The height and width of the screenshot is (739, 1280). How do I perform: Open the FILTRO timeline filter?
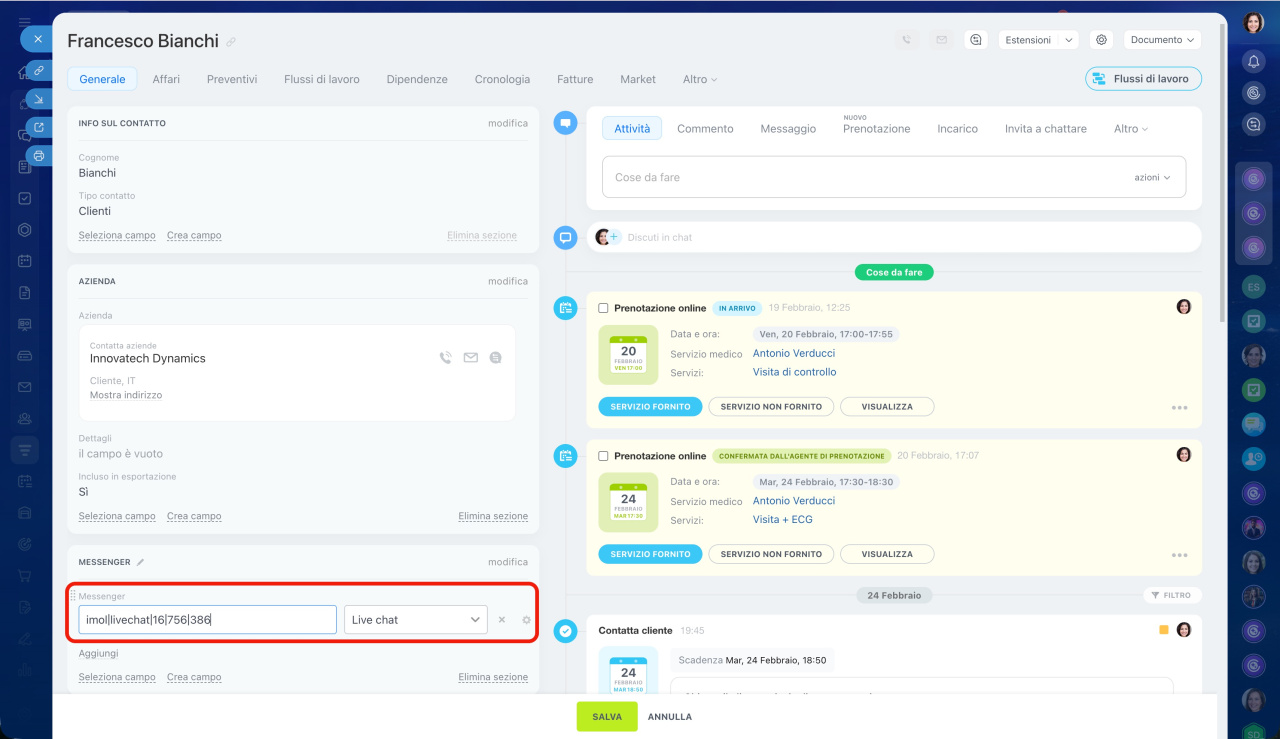(x=1171, y=595)
